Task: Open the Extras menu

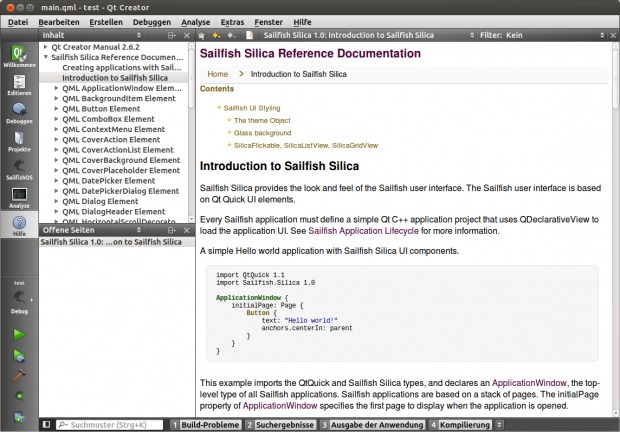Action: tap(232, 21)
